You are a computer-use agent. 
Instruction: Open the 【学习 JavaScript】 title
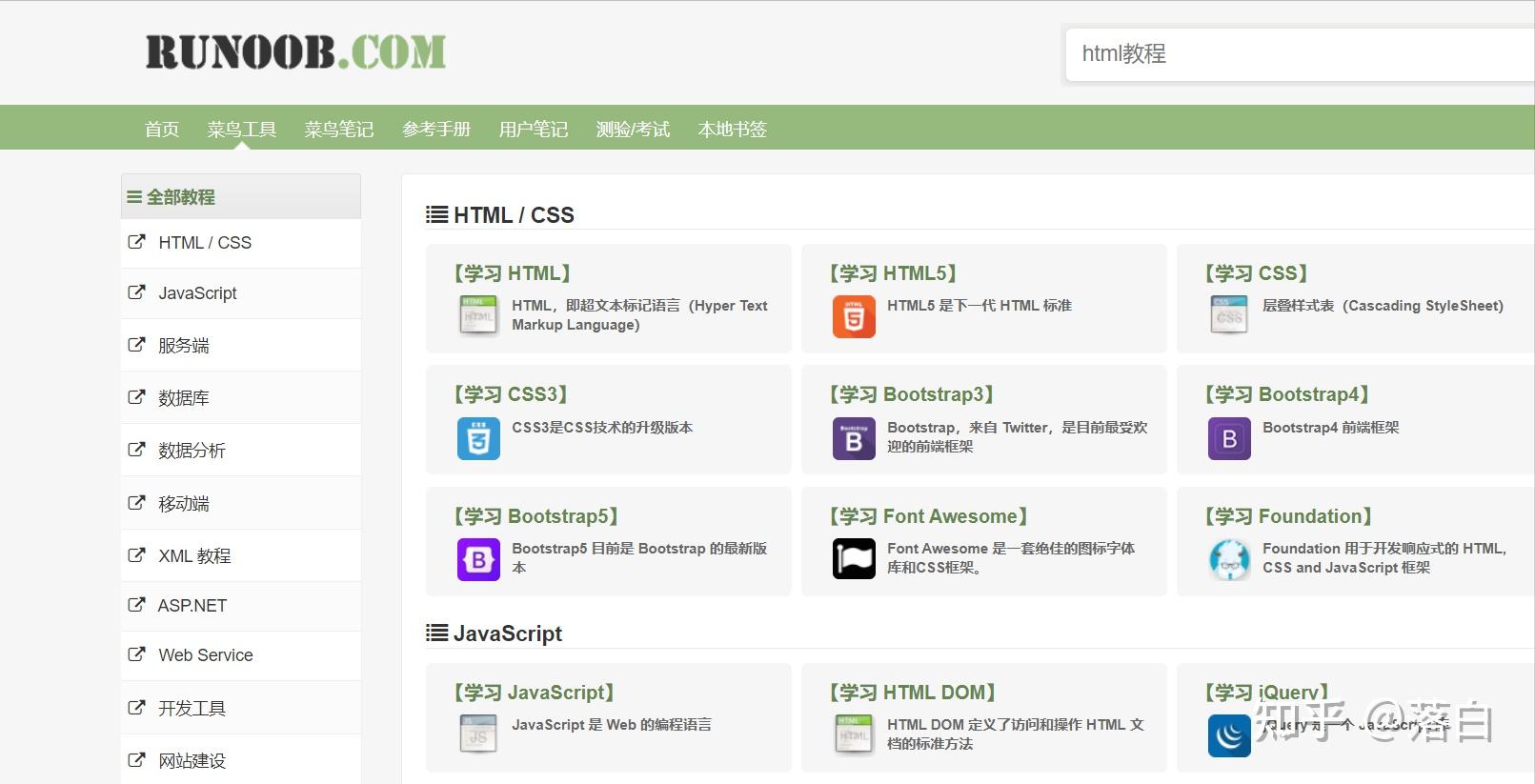[x=535, y=693]
